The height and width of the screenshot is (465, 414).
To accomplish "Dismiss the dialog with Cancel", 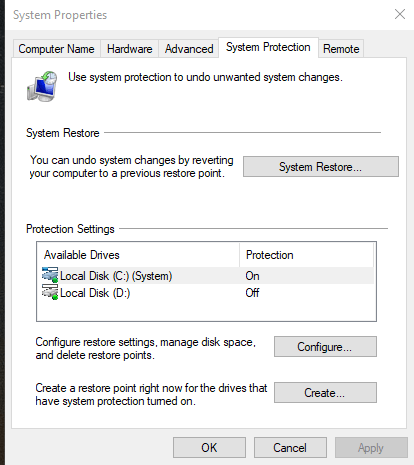I will pyautogui.click(x=290, y=448).
